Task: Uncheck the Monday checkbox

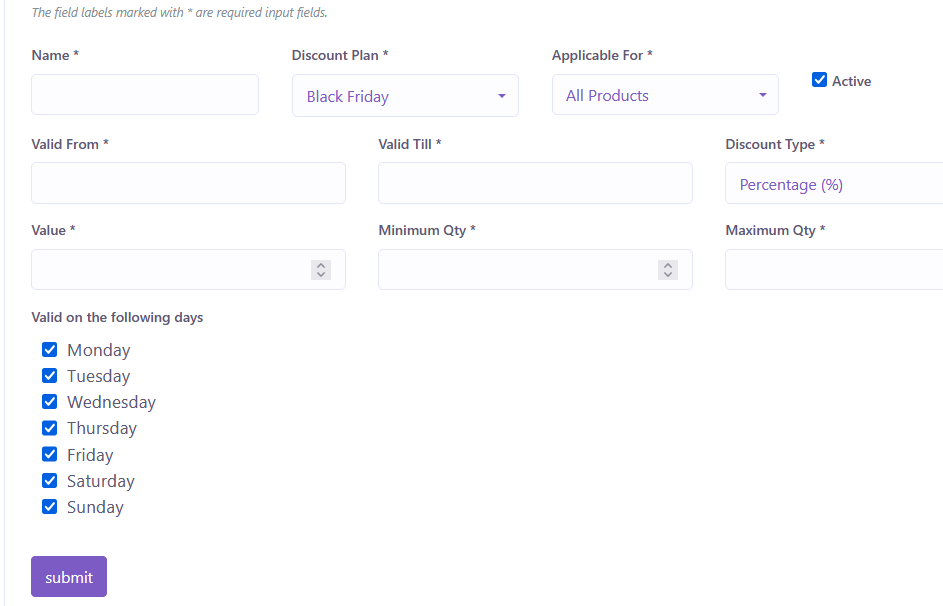Action: point(49,350)
